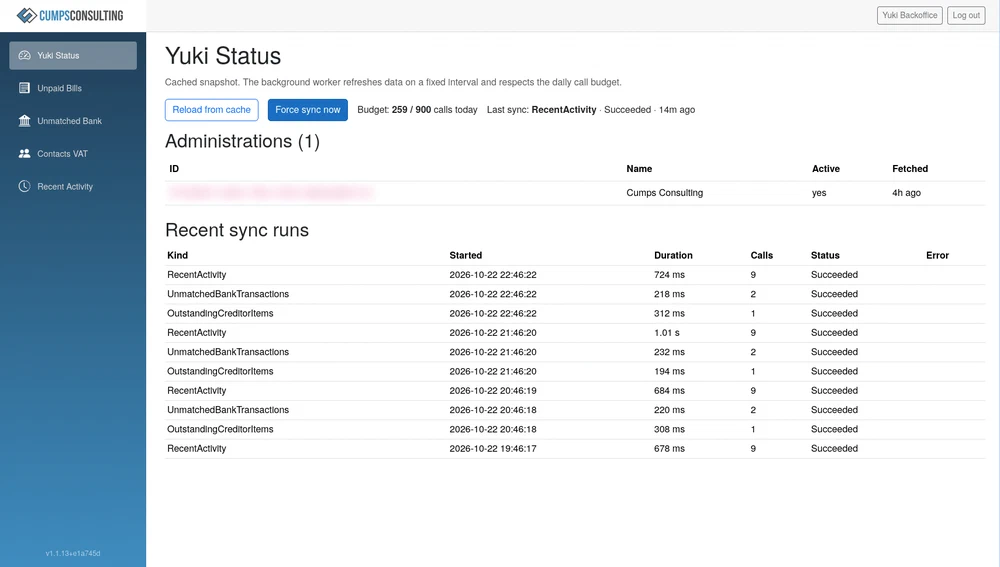The image size is (1000, 567).
Task: Click the version label v1.1.13+e1a745d
Action: click(73, 553)
